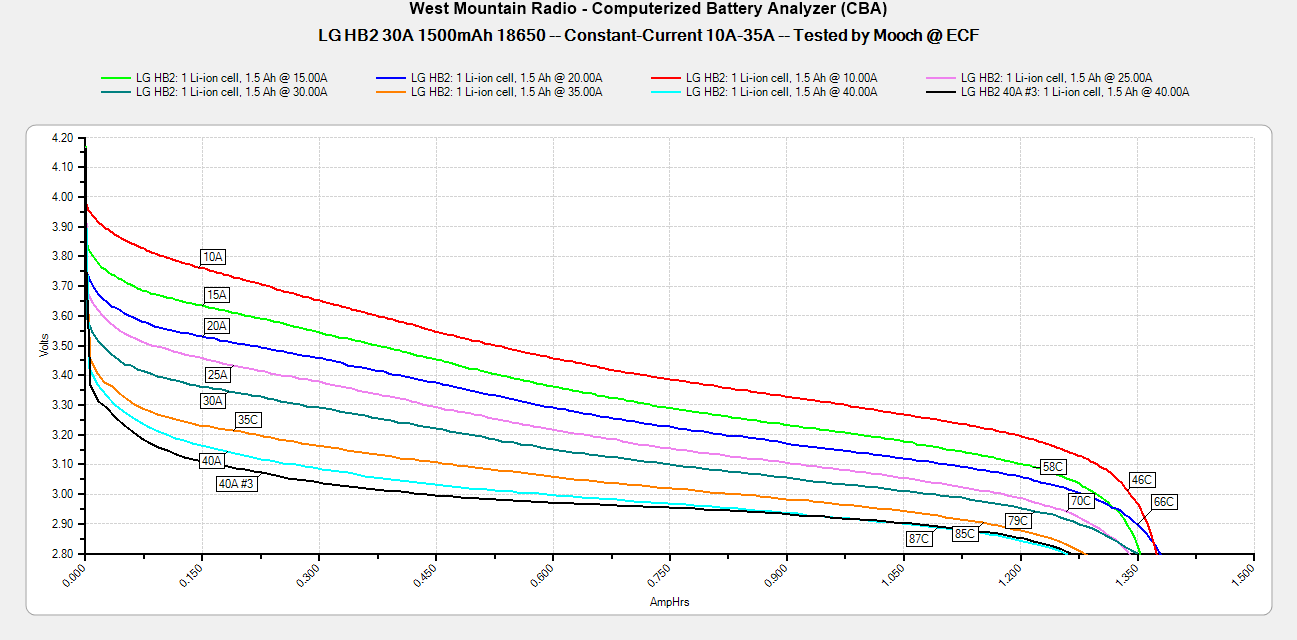The height and width of the screenshot is (640, 1297).
Task: Select the 20A curve label
Action: click(x=217, y=326)
